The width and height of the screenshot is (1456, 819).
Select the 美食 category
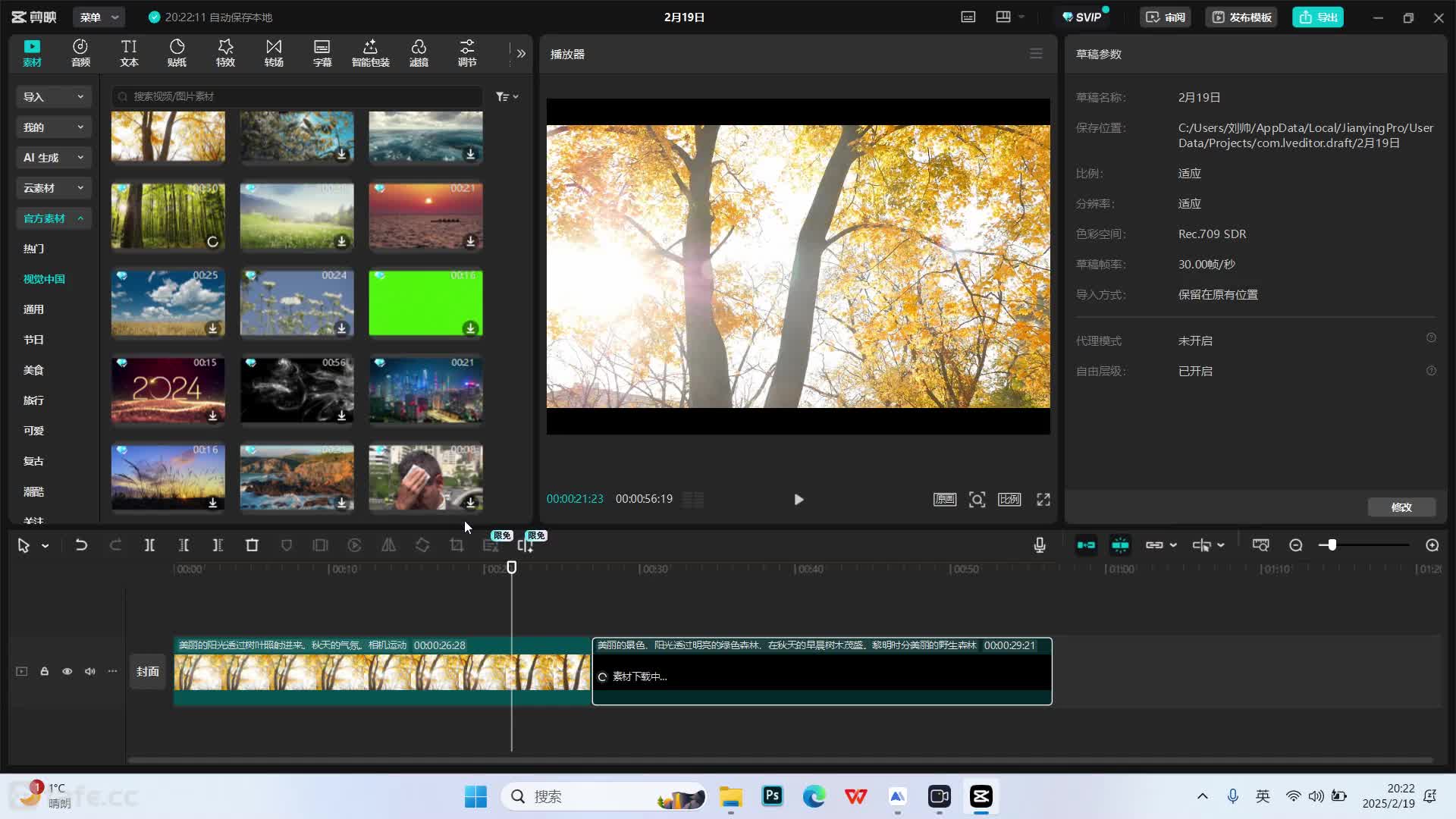click(33, 370)
